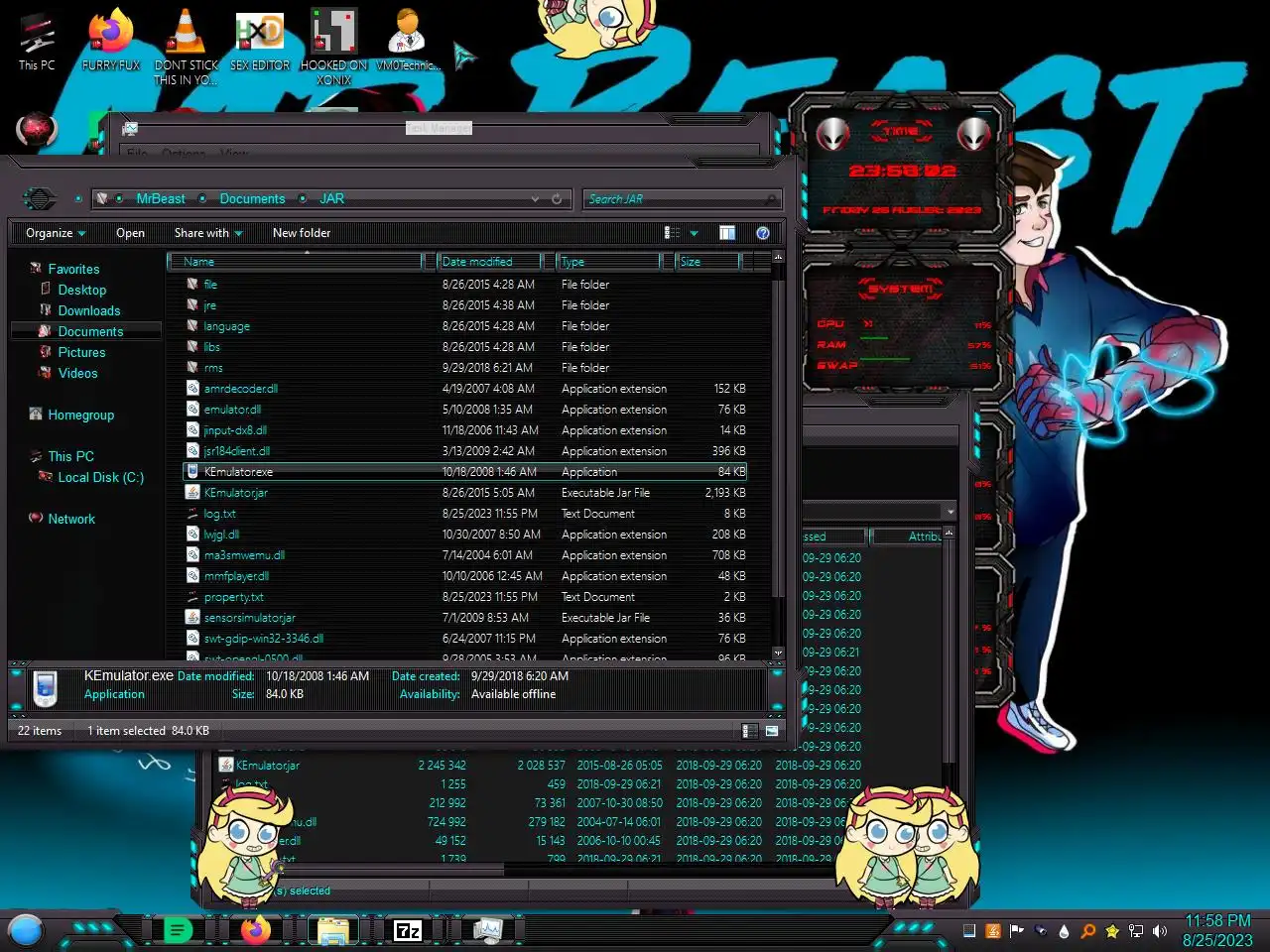Open Local Disk (C:) in navigation pane
1270x952 pixels.
(100, 477)
